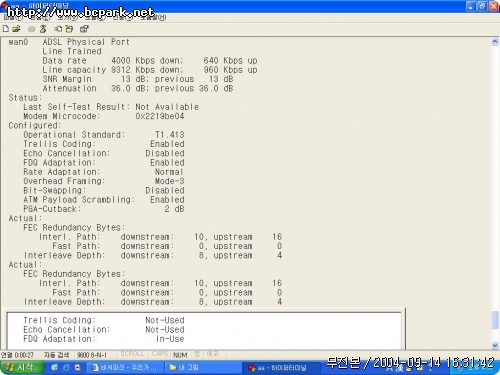This screenshot has height=375, width=500.
Task: Click the 'Normal' rate adaptation value
Action: [x=169, y=172]
